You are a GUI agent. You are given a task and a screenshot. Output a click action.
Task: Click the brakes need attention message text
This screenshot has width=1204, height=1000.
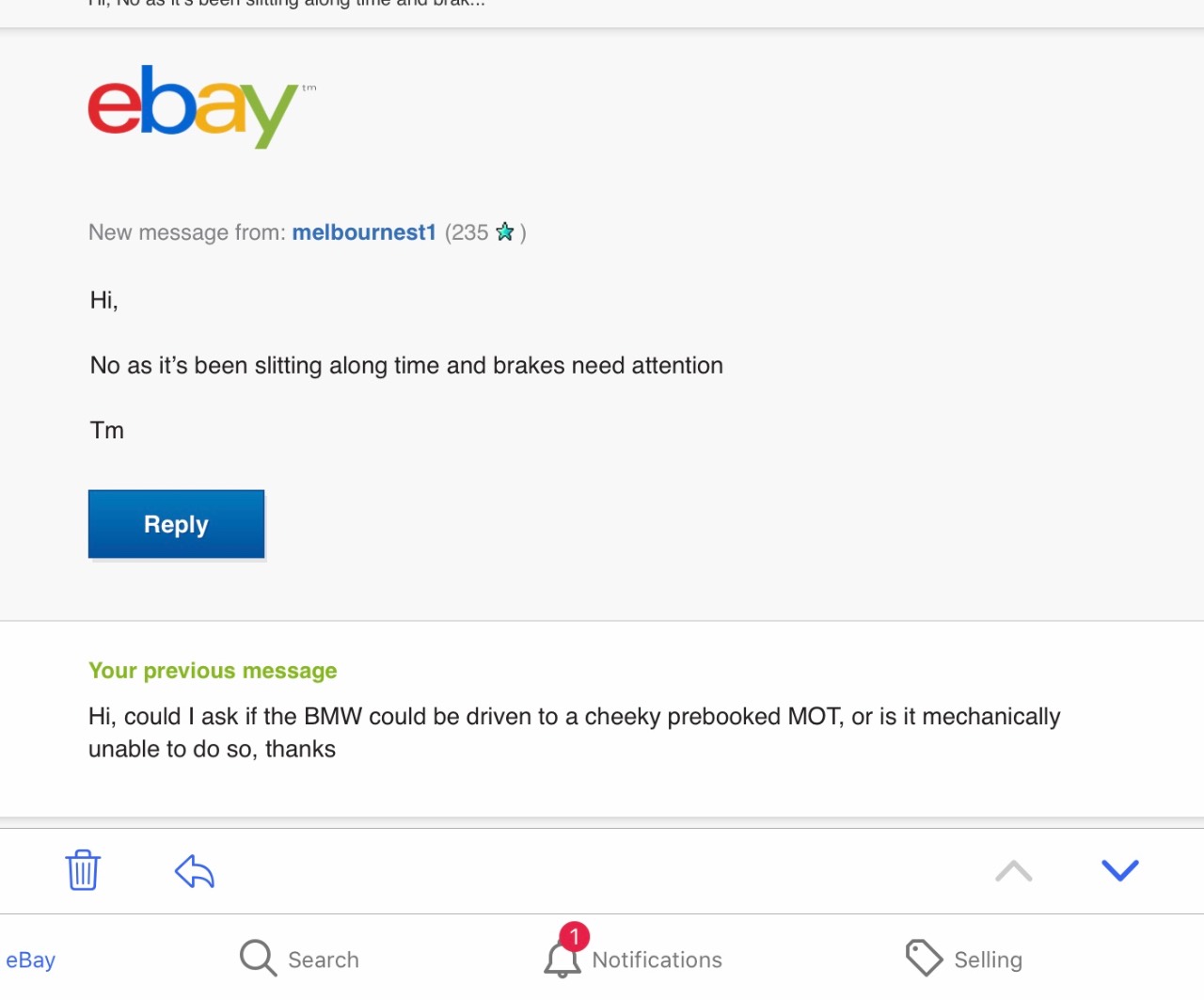click(406, 365)
